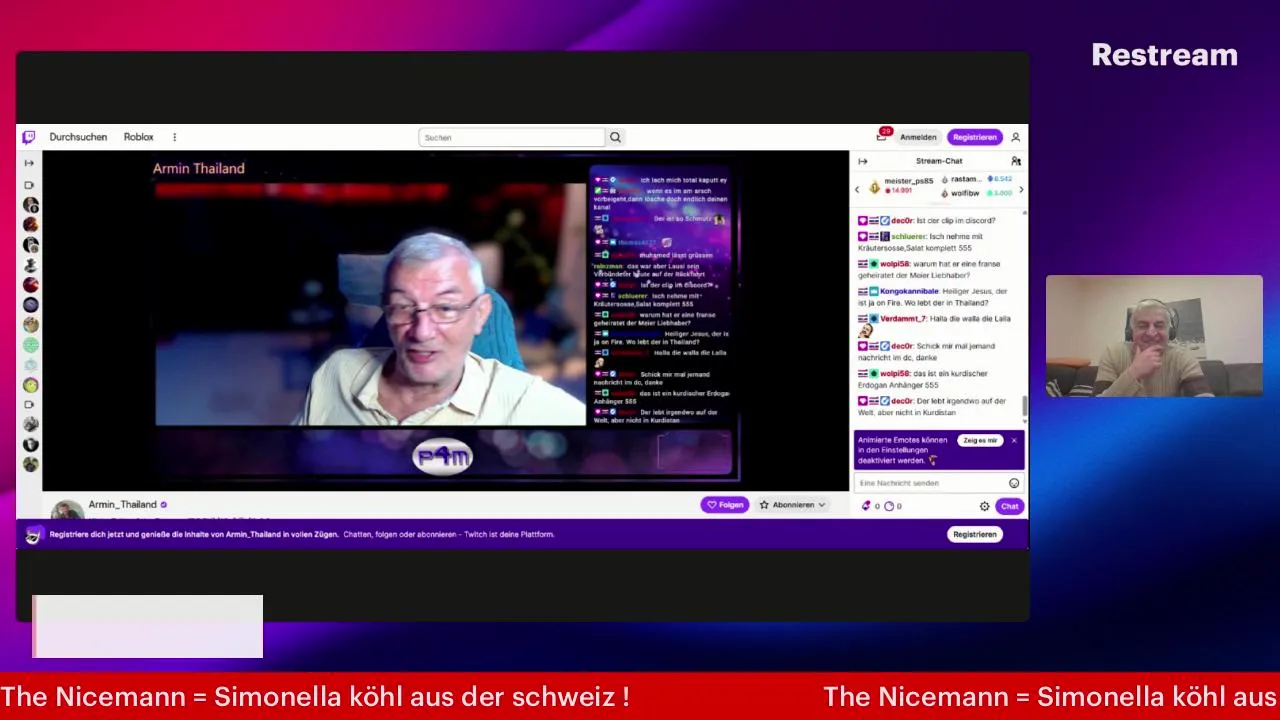Click the Twitch glitch icon in bottom banner

coord(33,535)
